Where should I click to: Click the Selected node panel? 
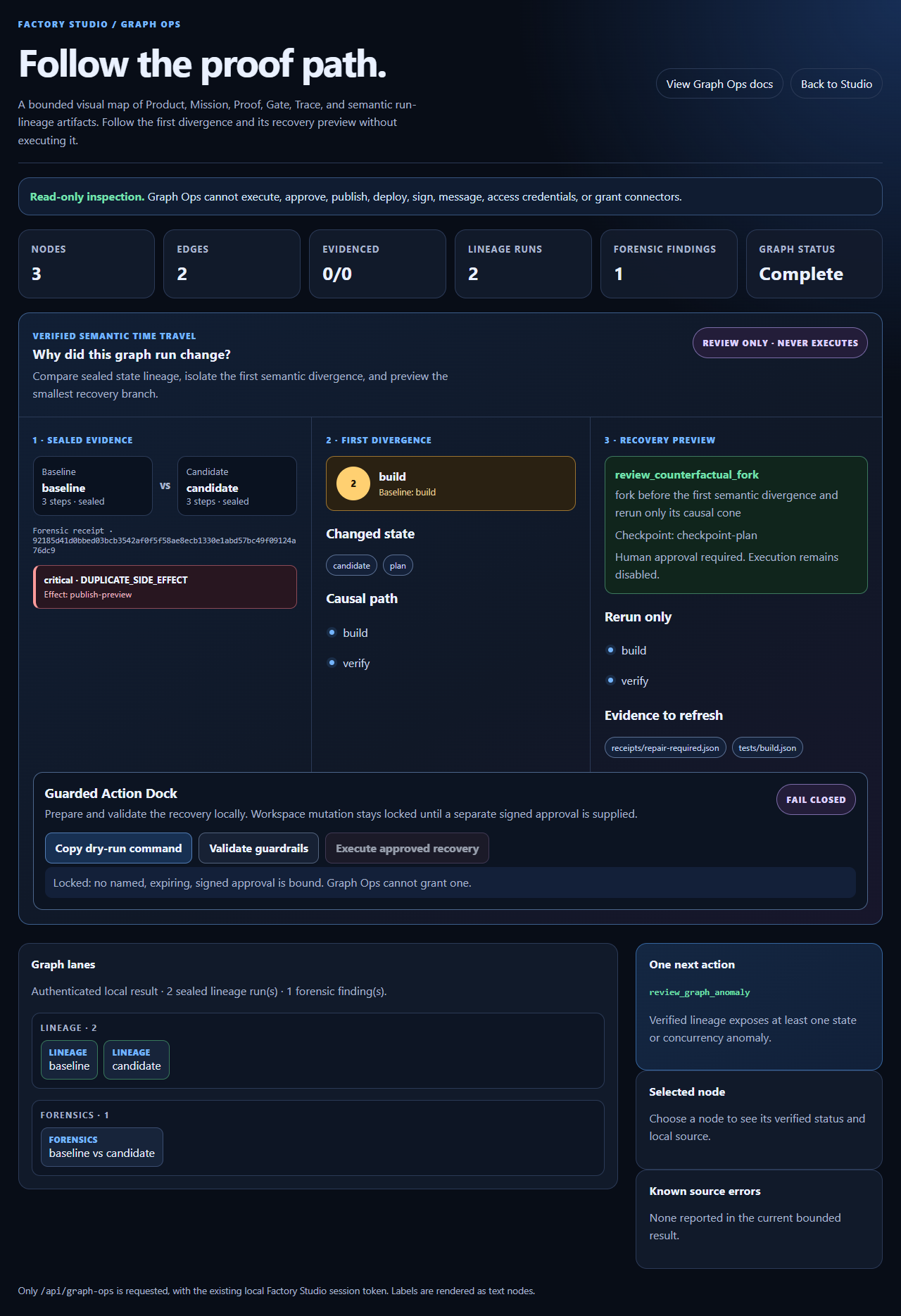coord(759,1120)
